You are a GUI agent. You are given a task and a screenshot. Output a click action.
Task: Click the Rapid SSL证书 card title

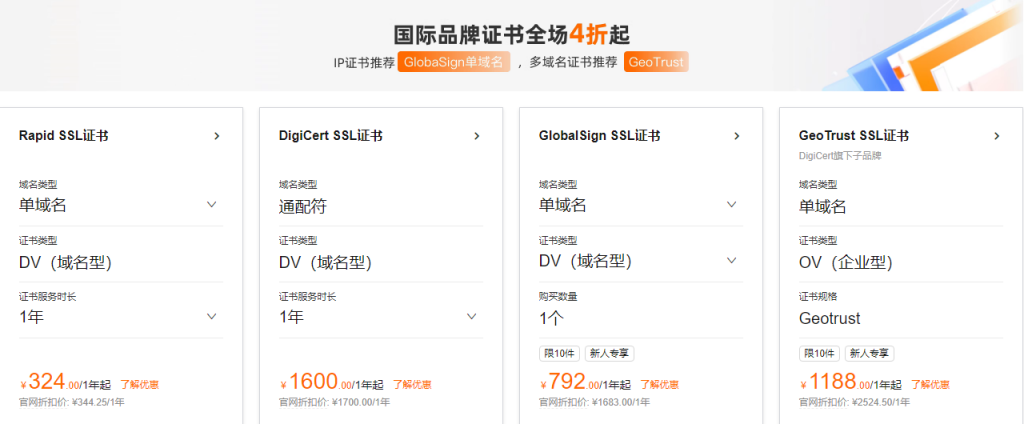[64, 136]
